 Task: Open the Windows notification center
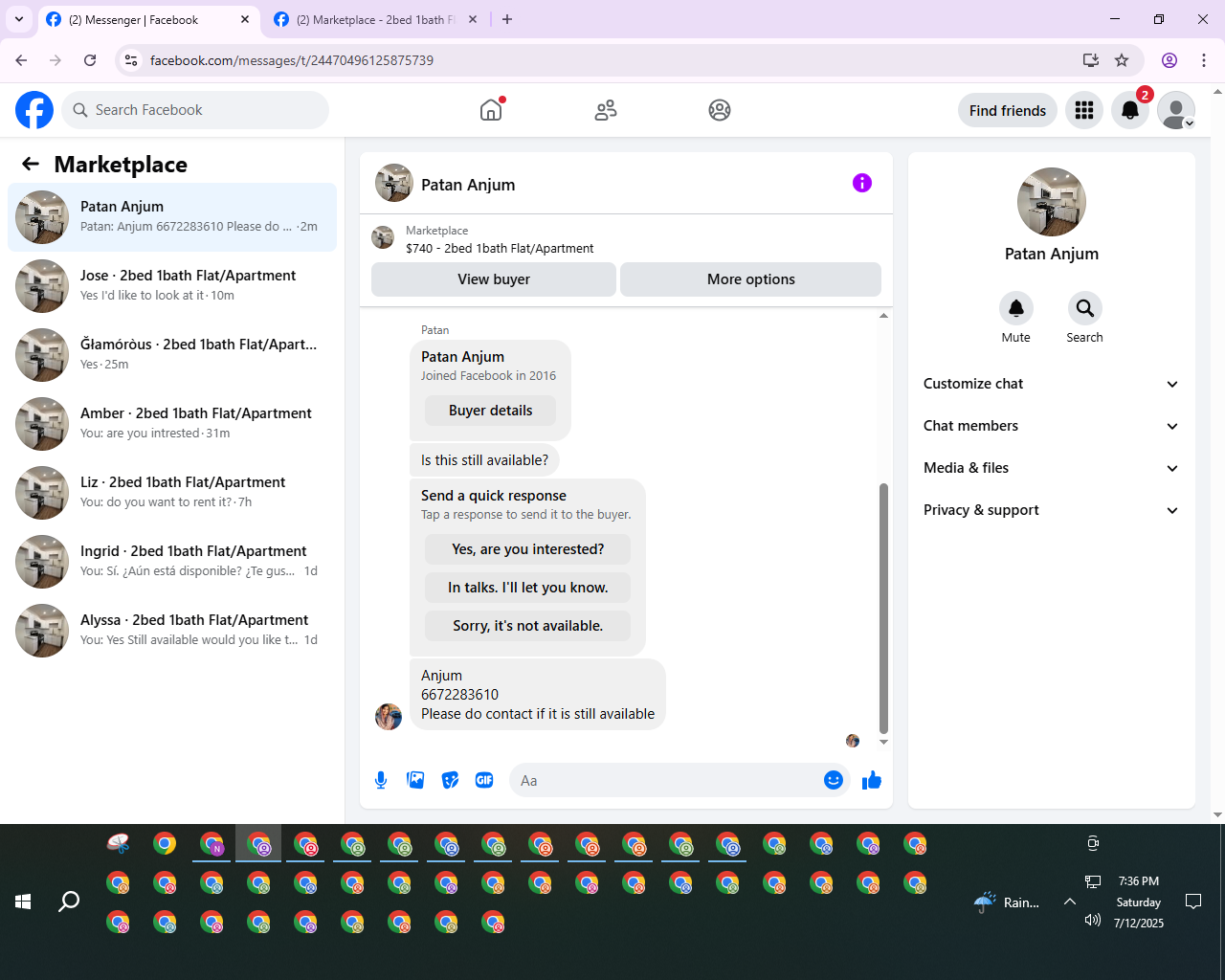pyautogui.click(x=1193, y=902)
